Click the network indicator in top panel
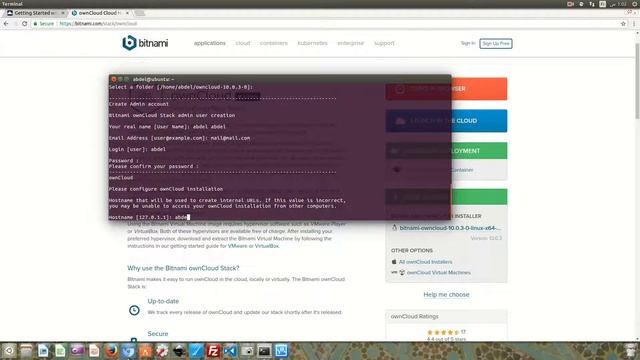 click(592, 4)
